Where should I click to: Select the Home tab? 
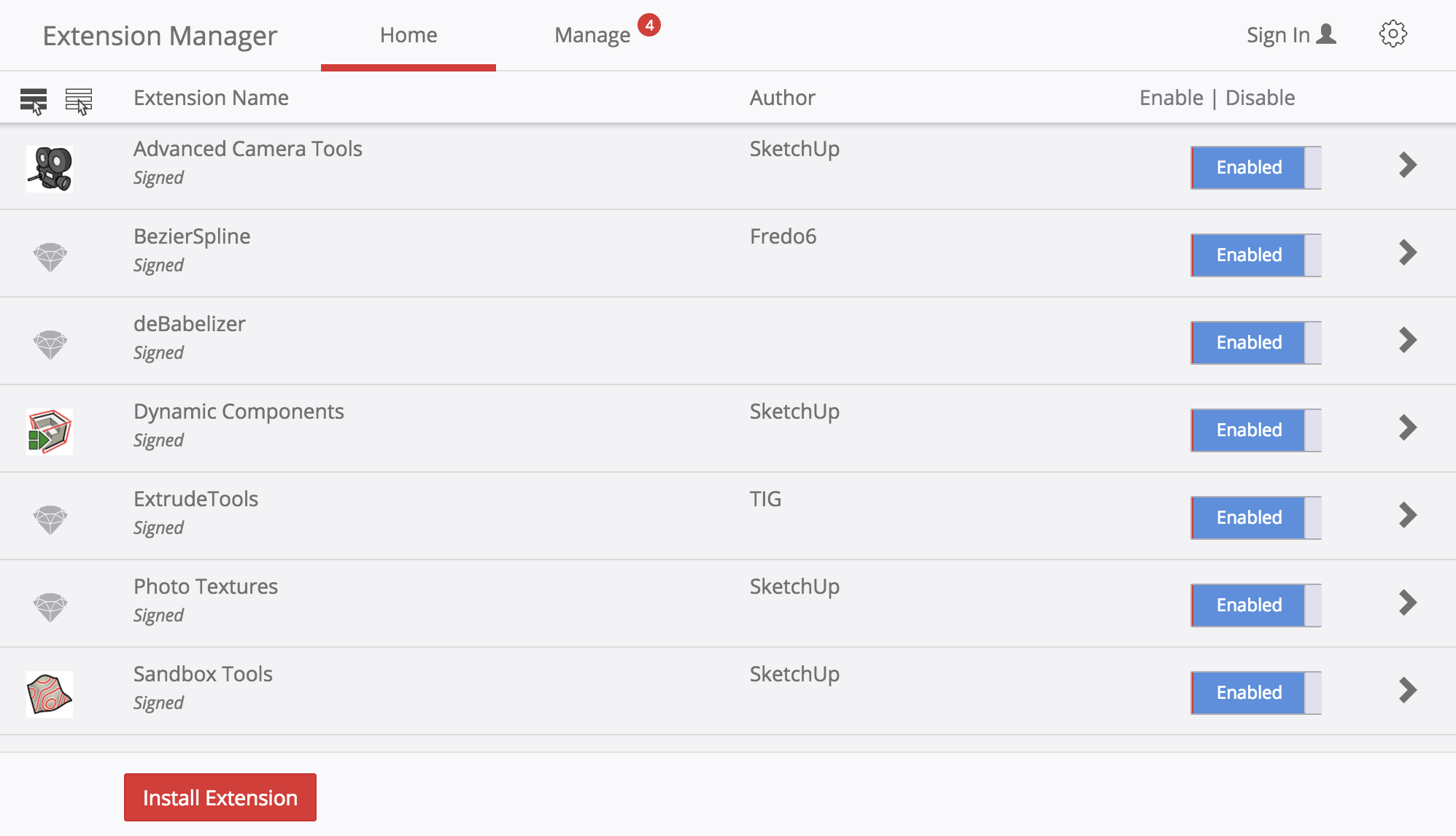[408, 35]
